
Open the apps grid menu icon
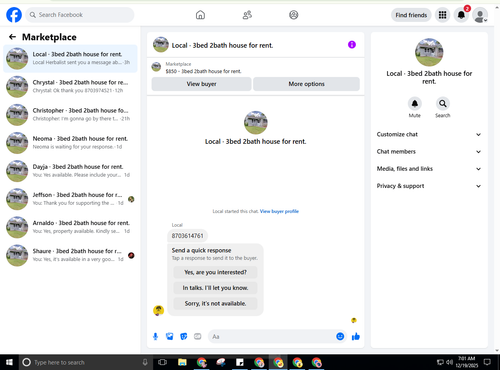442,15
